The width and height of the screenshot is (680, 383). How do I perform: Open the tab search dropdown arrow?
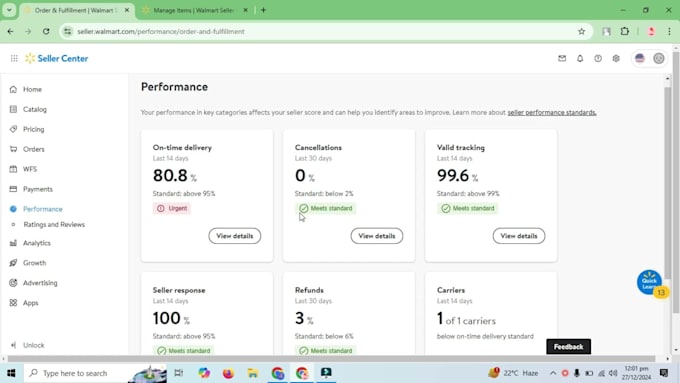9,10
